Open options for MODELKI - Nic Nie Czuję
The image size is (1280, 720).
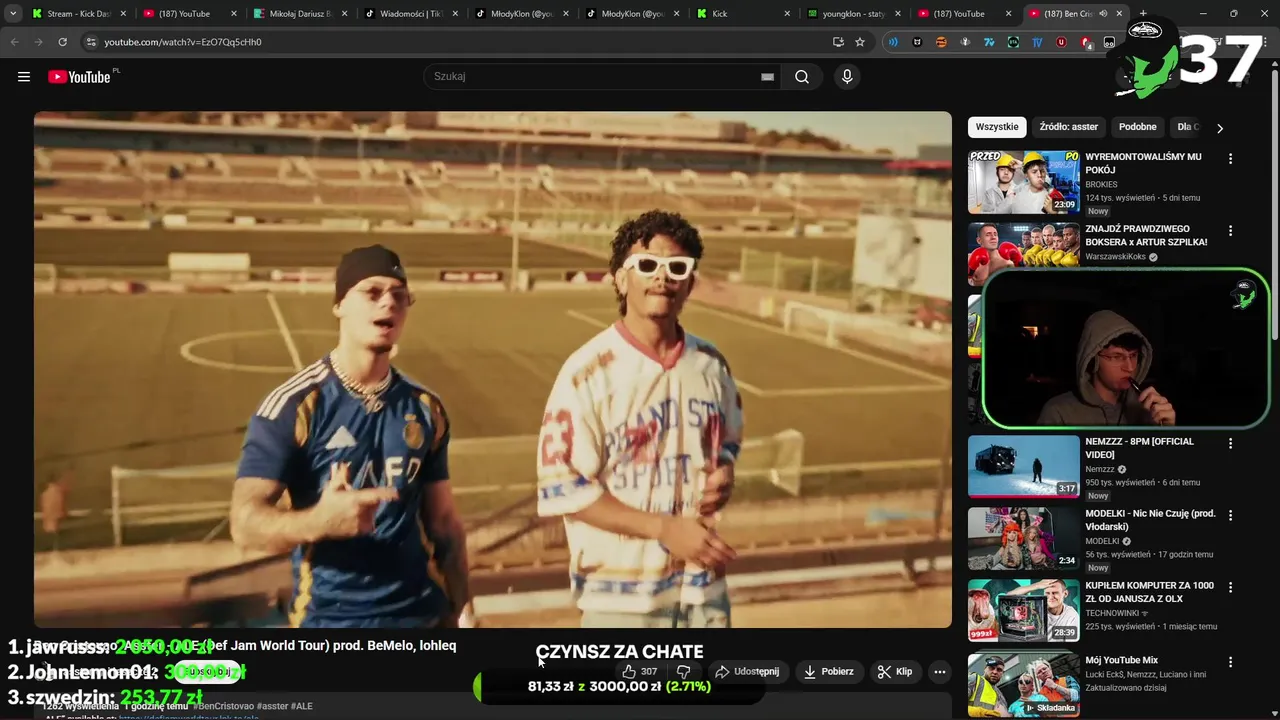click(x=1230, y=516)
